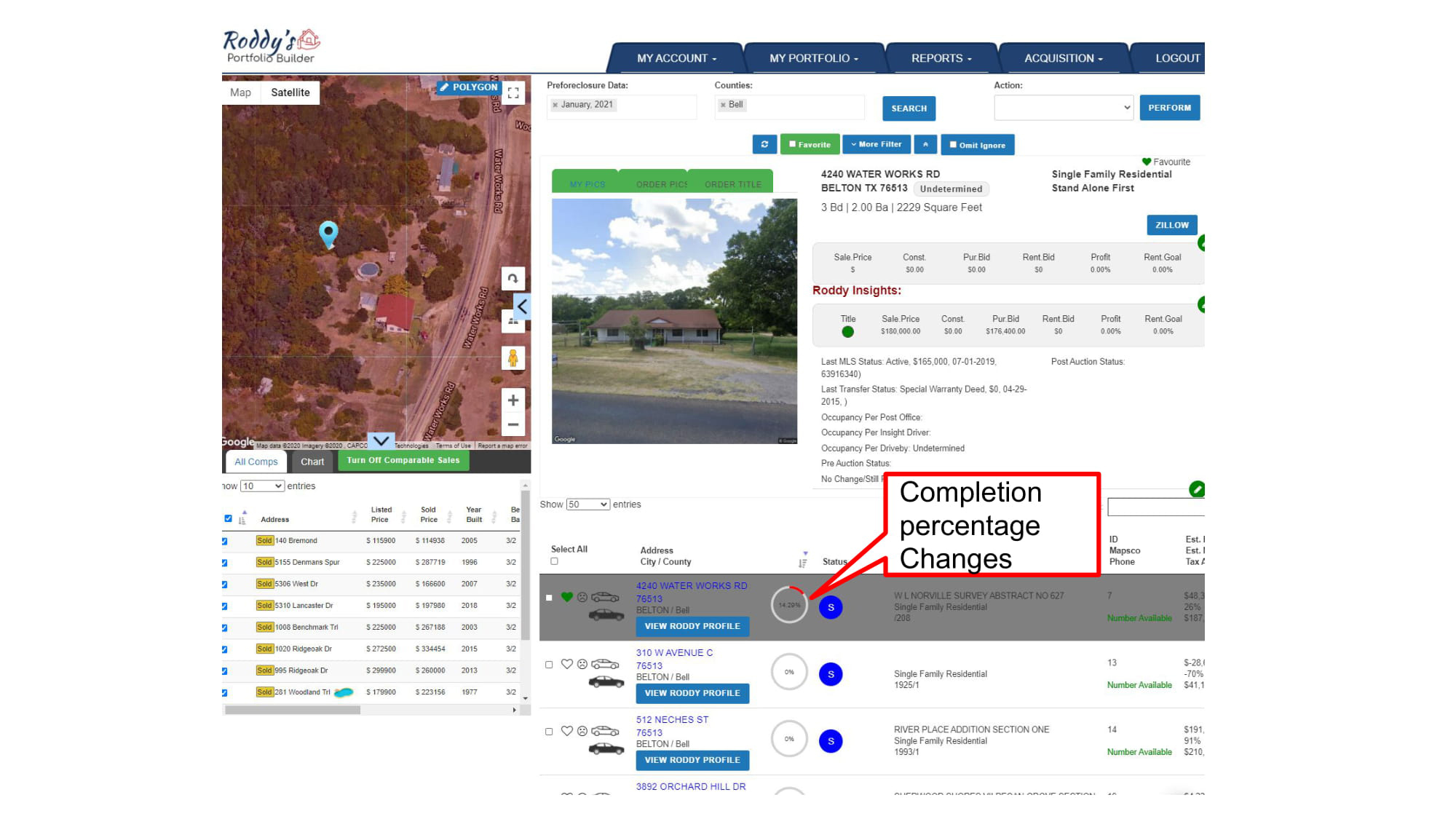Open the More Filter dropdown
This screenshot has width=1456, height=819.
[x=876, y=144]
